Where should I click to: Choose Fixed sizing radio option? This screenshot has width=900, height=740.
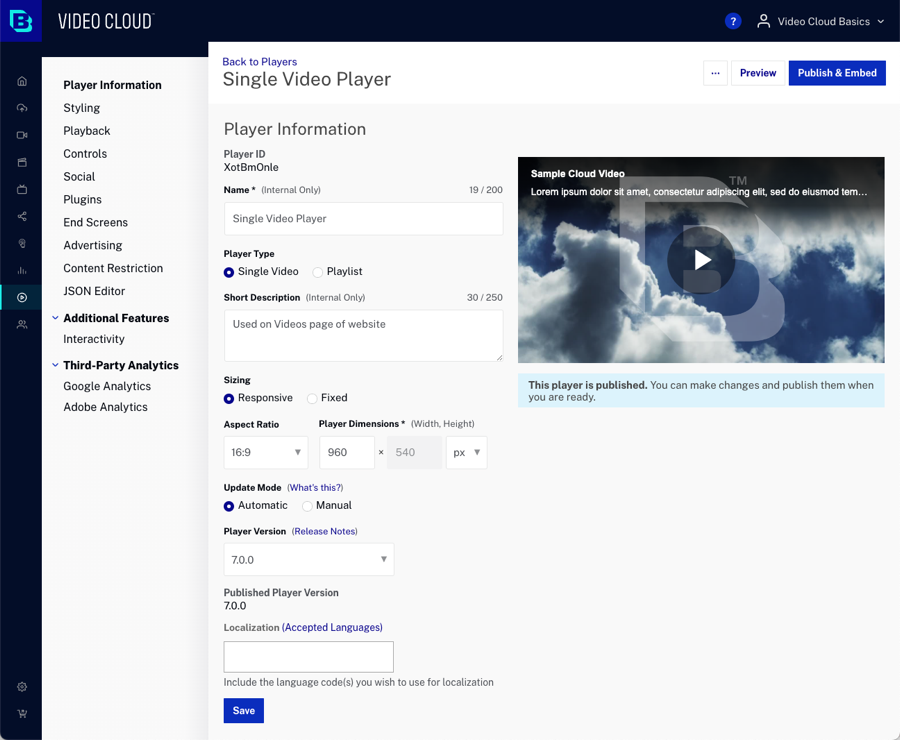pos(312,398)
